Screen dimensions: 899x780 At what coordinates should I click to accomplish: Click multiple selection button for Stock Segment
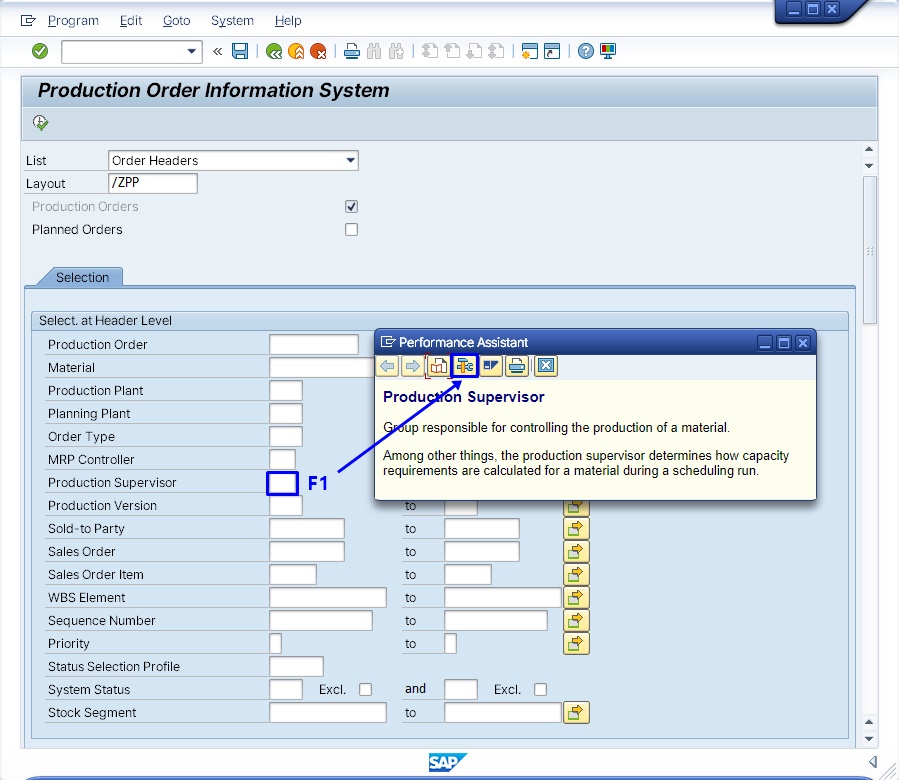576,712
